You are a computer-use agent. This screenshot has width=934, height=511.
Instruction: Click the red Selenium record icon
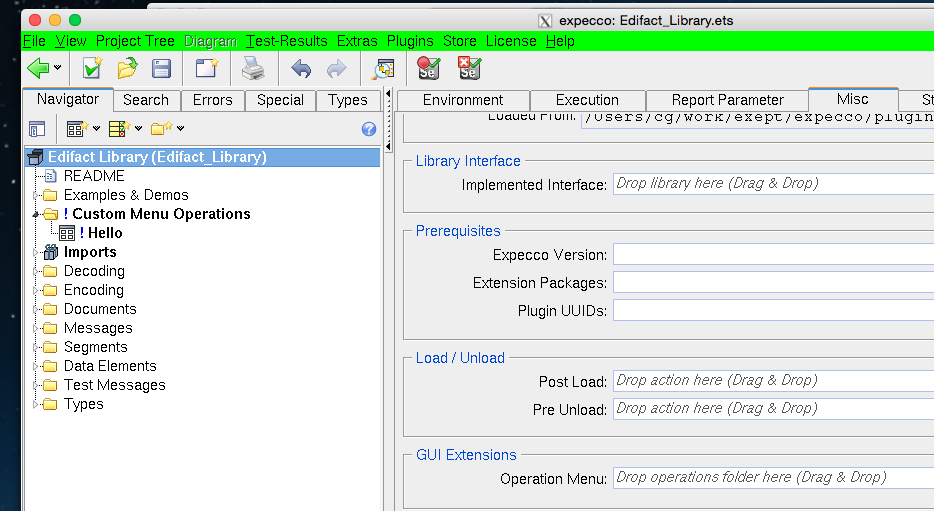point(428,68)
